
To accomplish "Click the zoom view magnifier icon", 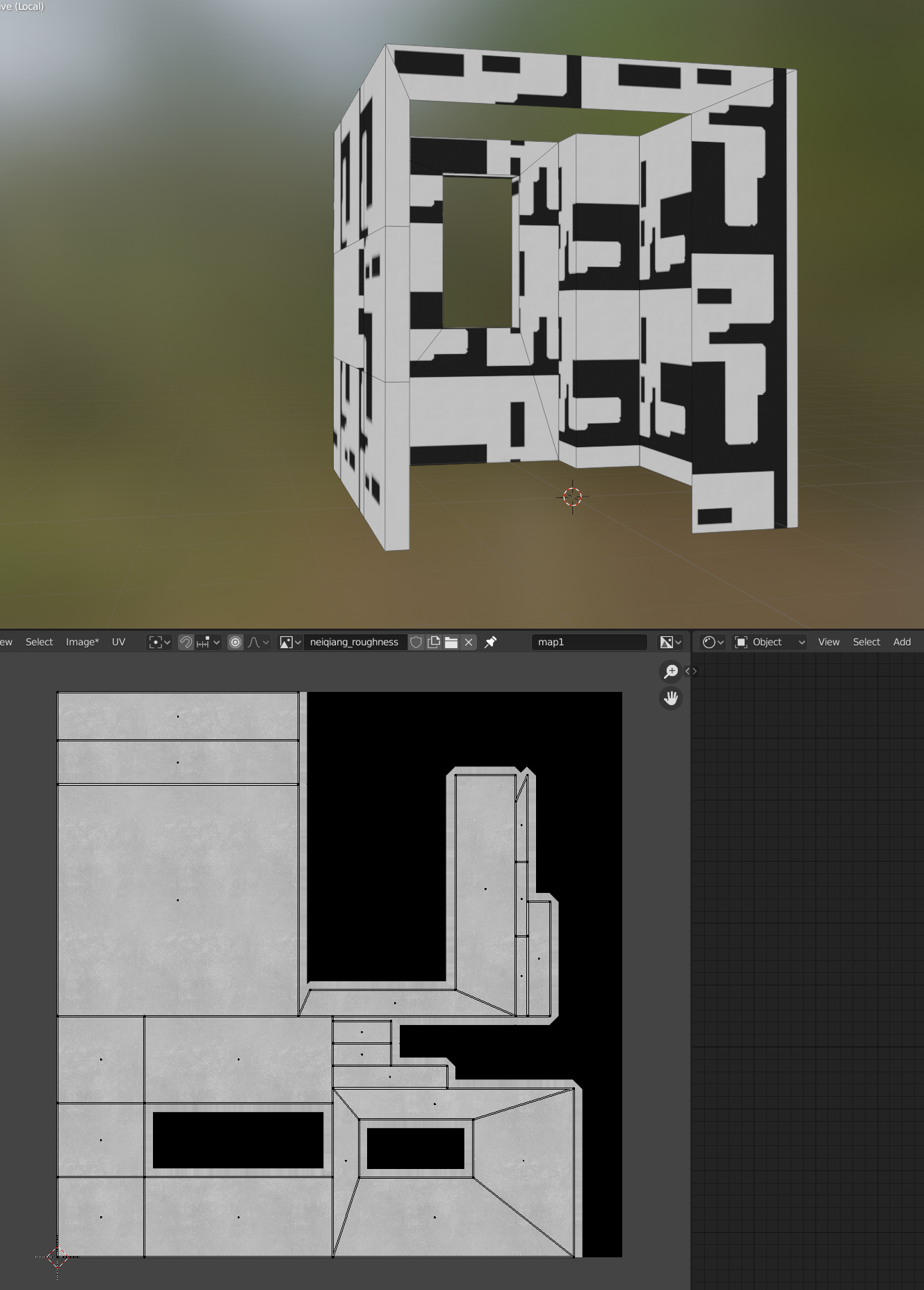I will coord(671,671).
